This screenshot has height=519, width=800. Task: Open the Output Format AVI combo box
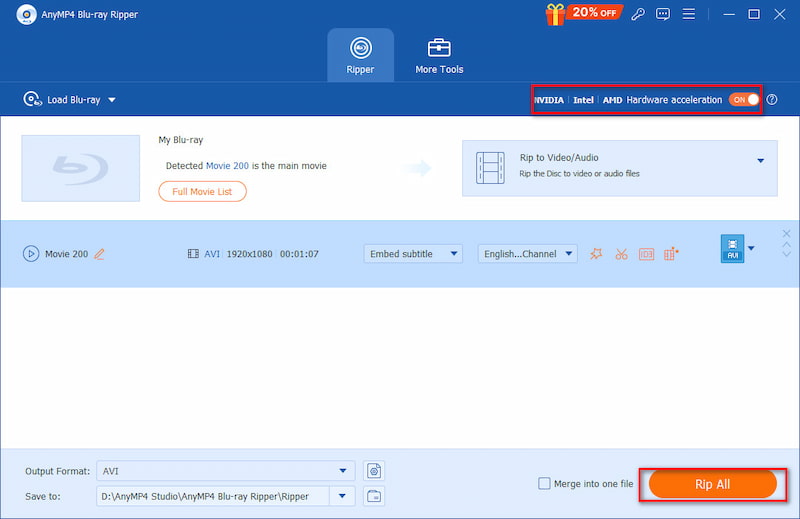(x=225, y=471)
